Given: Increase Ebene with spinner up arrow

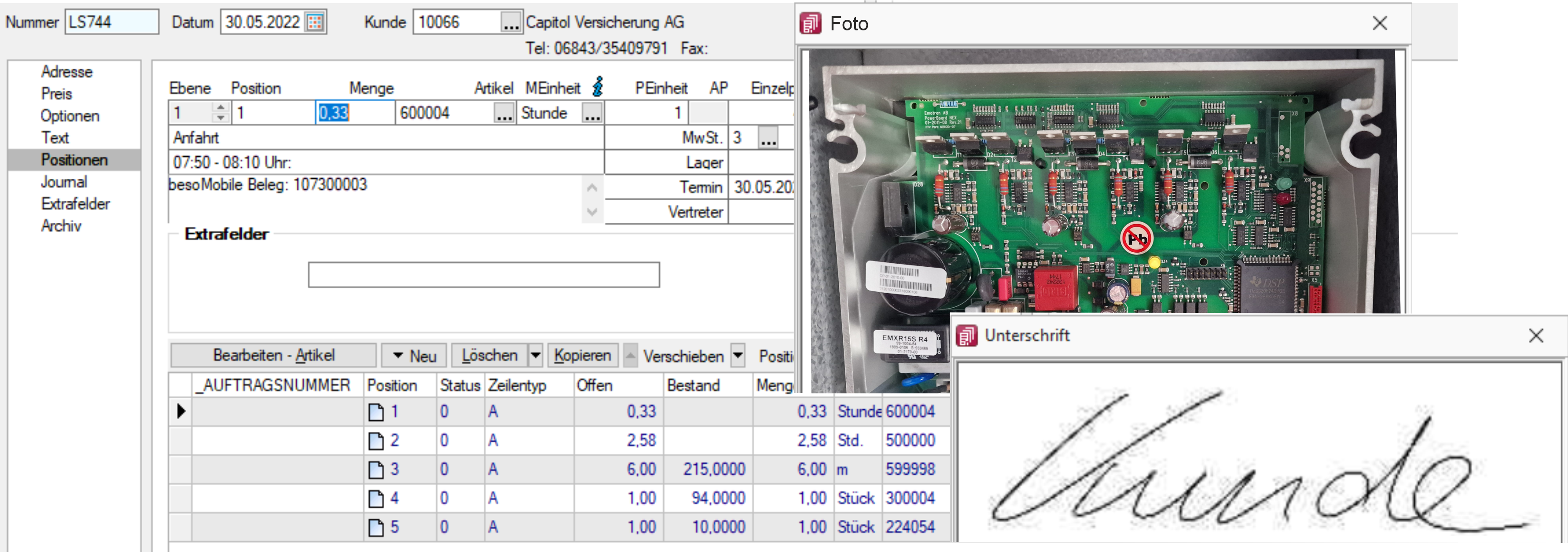Looking at the screenshot, I should point(221,107).
